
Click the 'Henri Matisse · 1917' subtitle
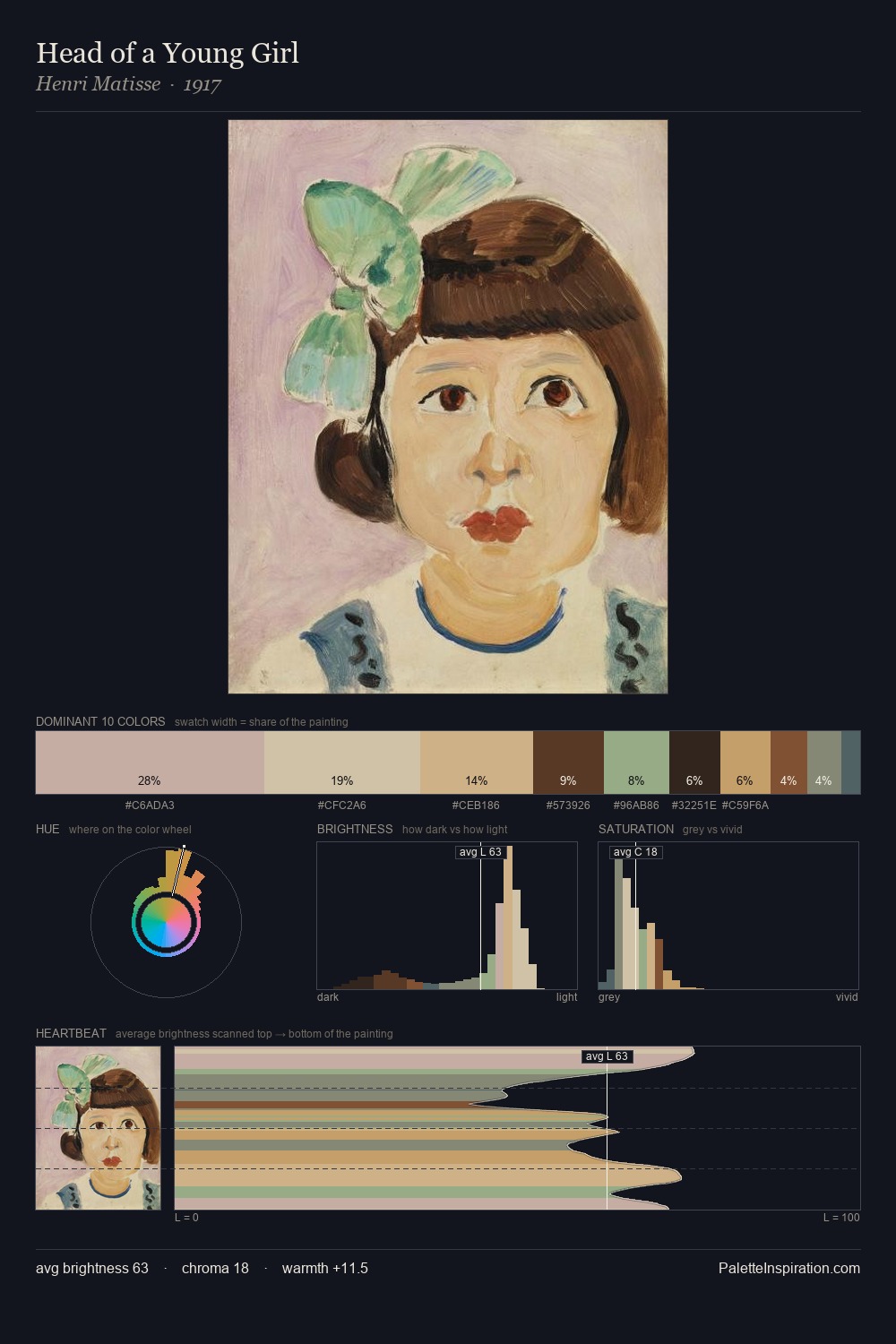[128, 84]
